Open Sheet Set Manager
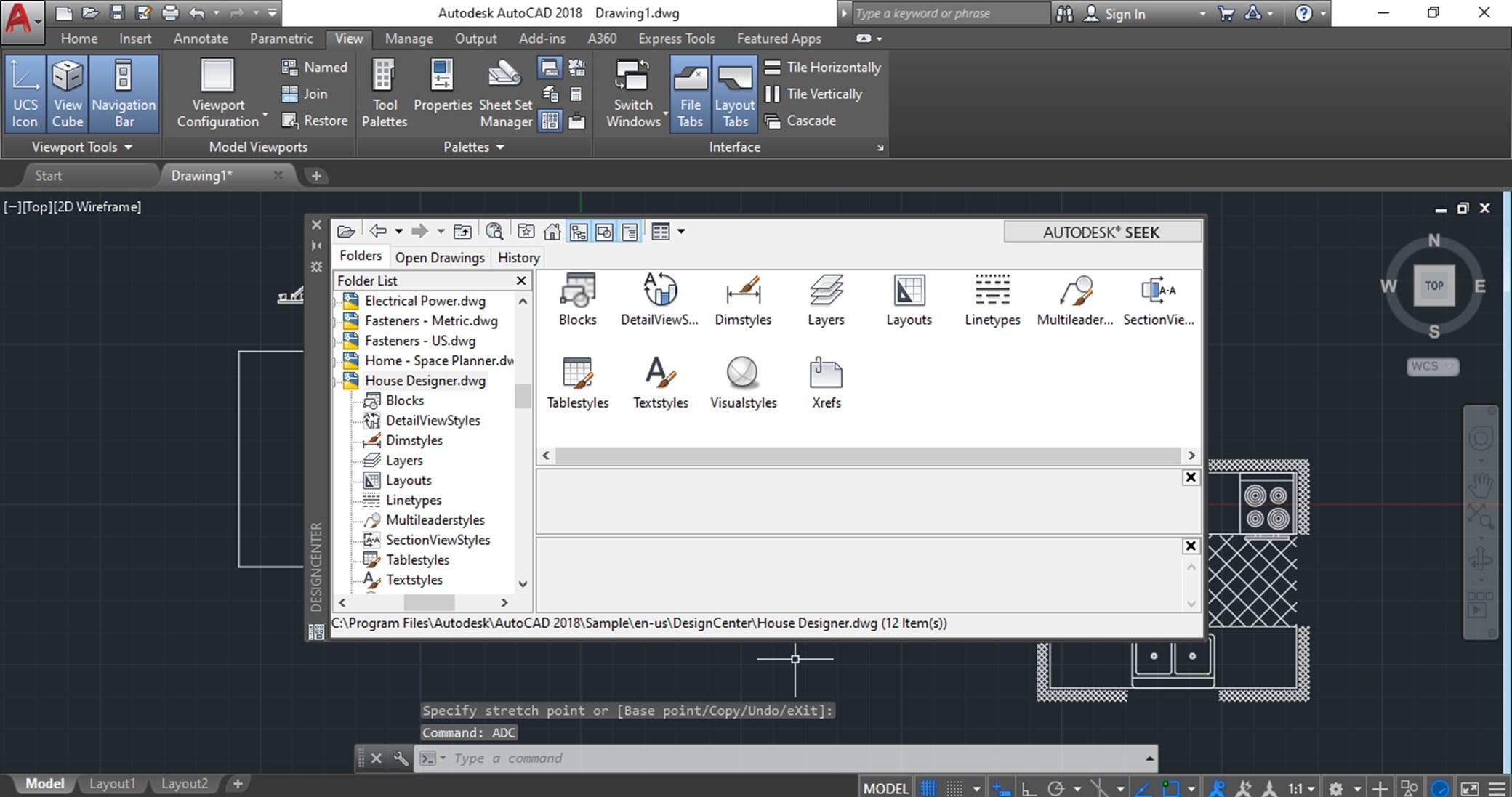The image size is (1512, 797). (x=505, y=94)
